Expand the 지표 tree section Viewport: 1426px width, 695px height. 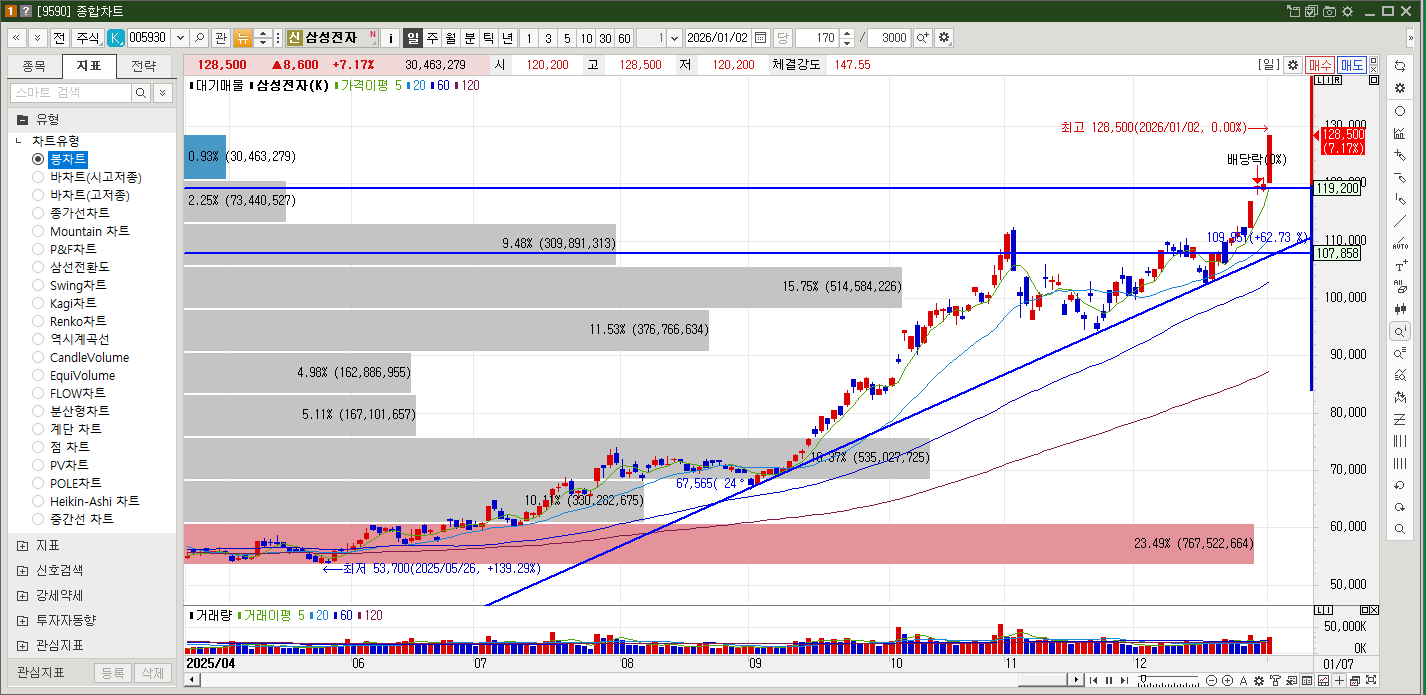(x=22, y=545)
